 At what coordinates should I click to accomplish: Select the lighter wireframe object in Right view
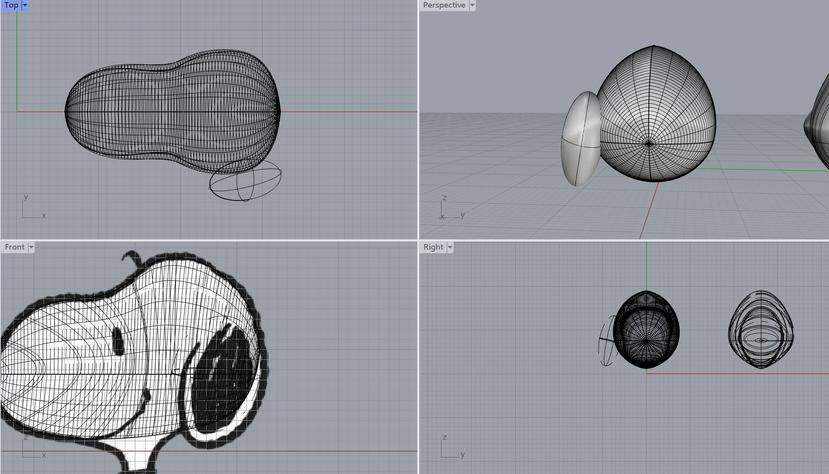[x=761, y=329]
